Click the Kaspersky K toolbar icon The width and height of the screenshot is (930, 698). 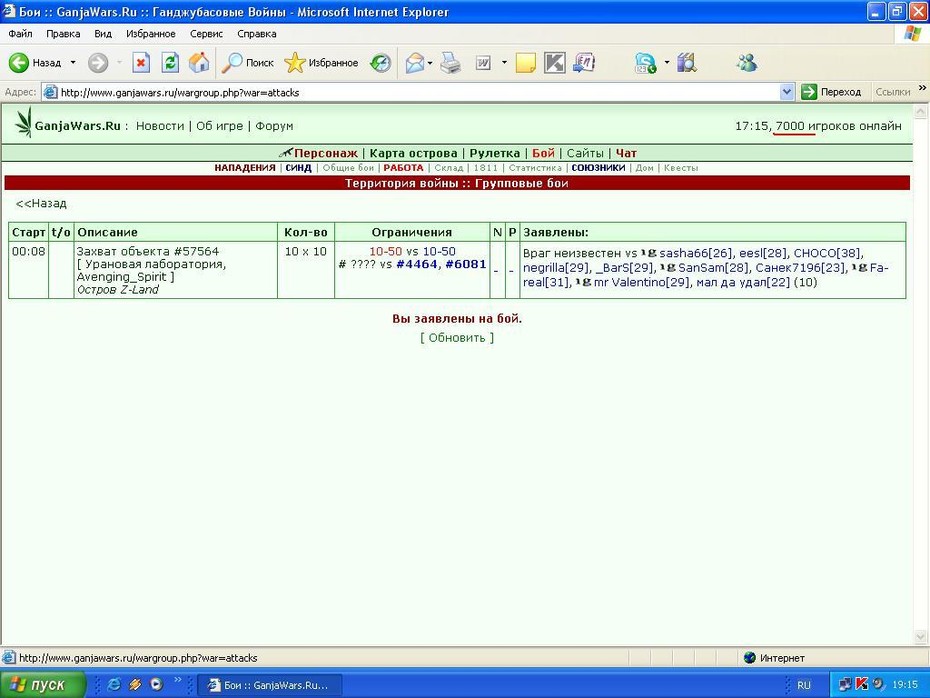point(555,62)
